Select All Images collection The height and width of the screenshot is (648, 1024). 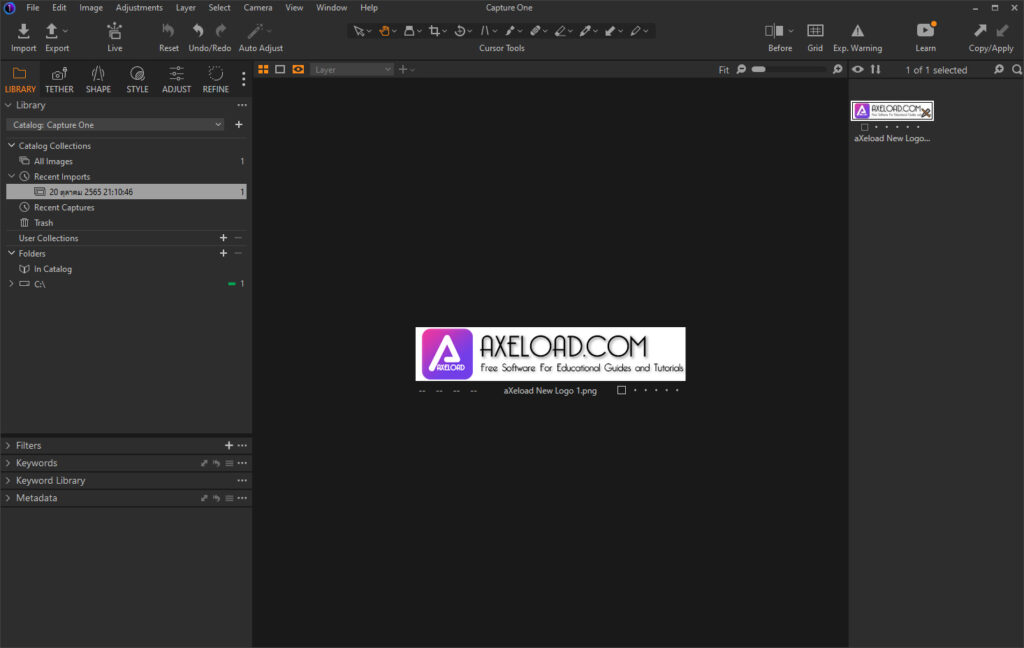click(x=54, y=161)
